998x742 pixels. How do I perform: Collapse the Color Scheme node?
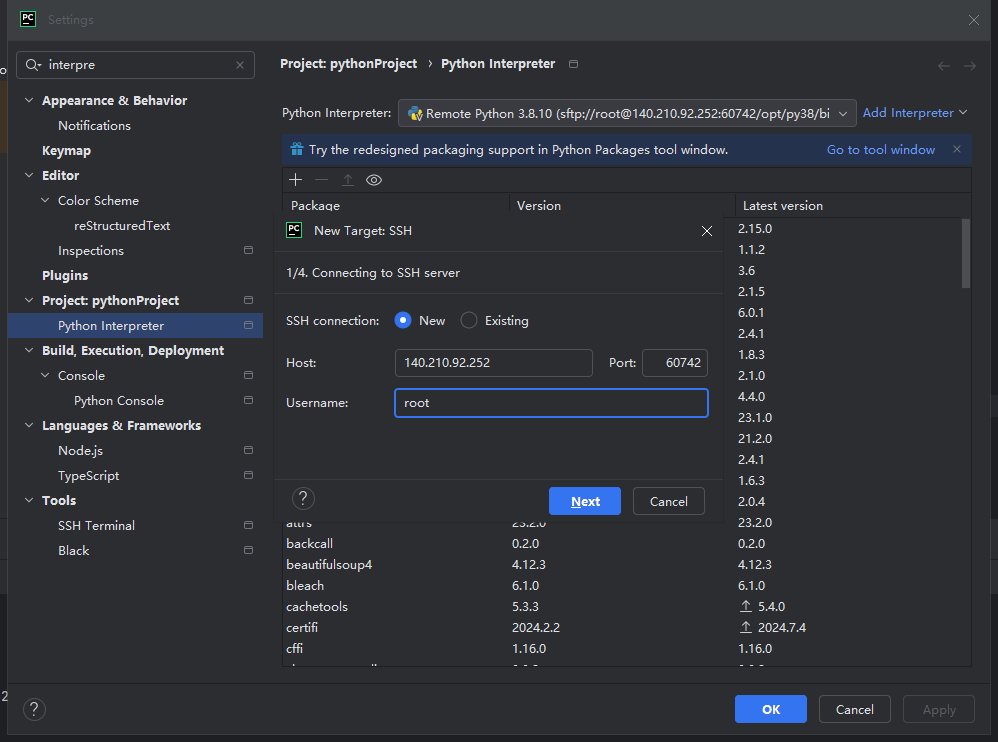[x=45, y=200]
